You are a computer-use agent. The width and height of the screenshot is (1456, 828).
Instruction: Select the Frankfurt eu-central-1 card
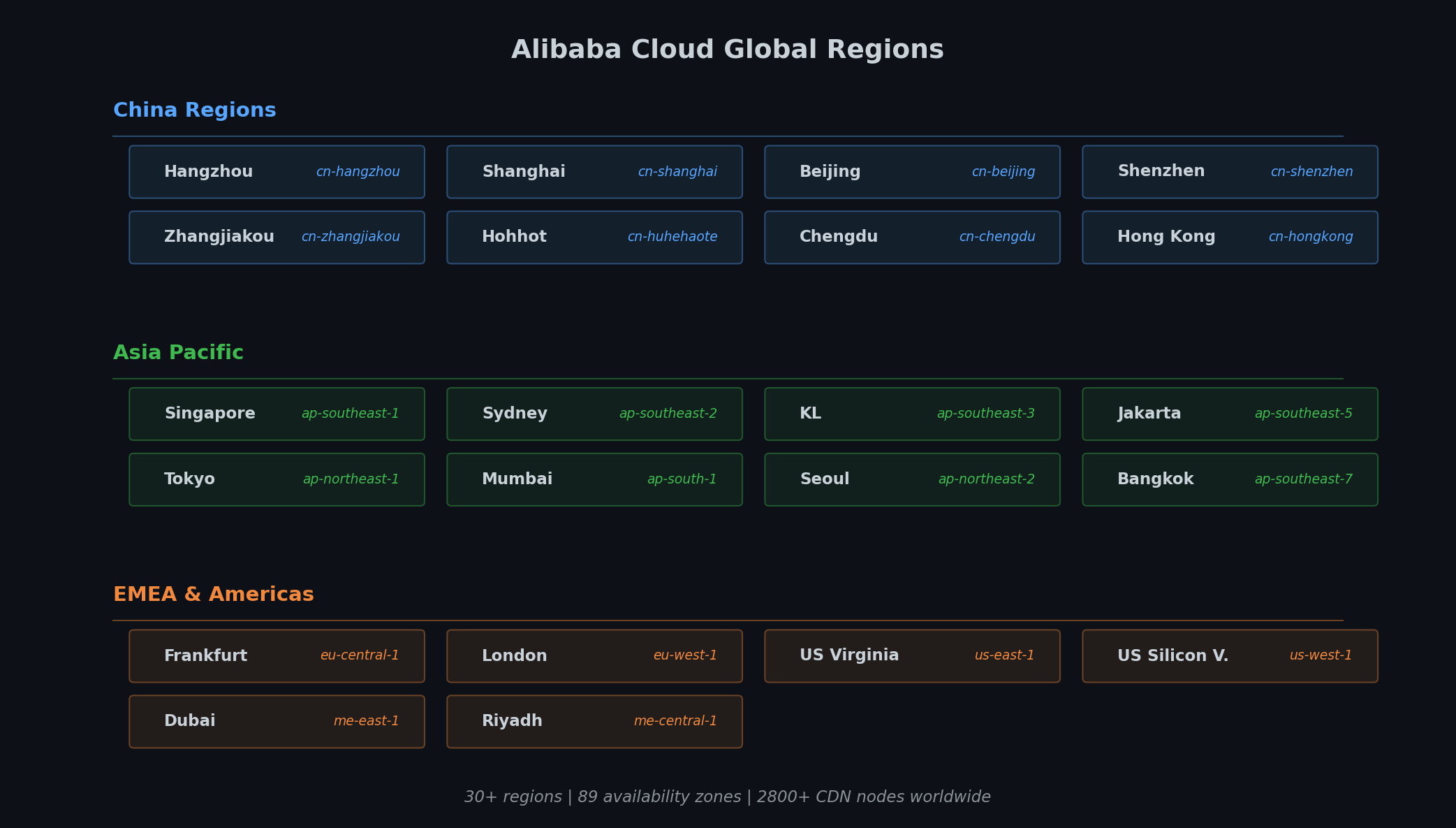click(x=277, y=656)
